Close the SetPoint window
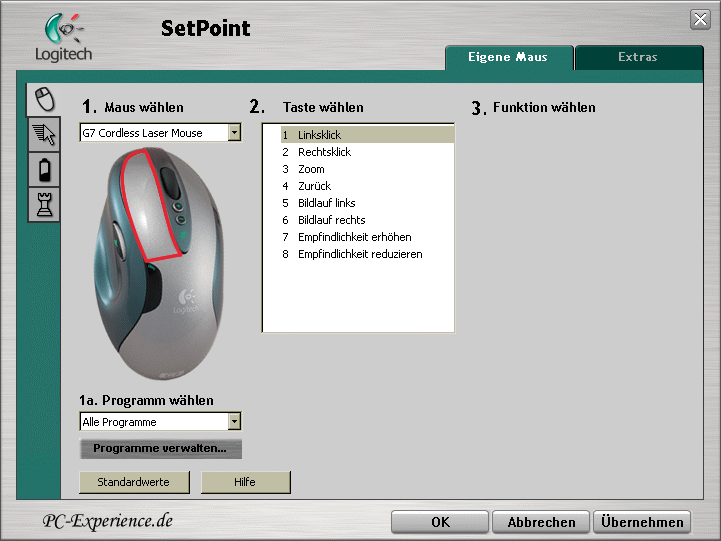 tap(700, 19)
